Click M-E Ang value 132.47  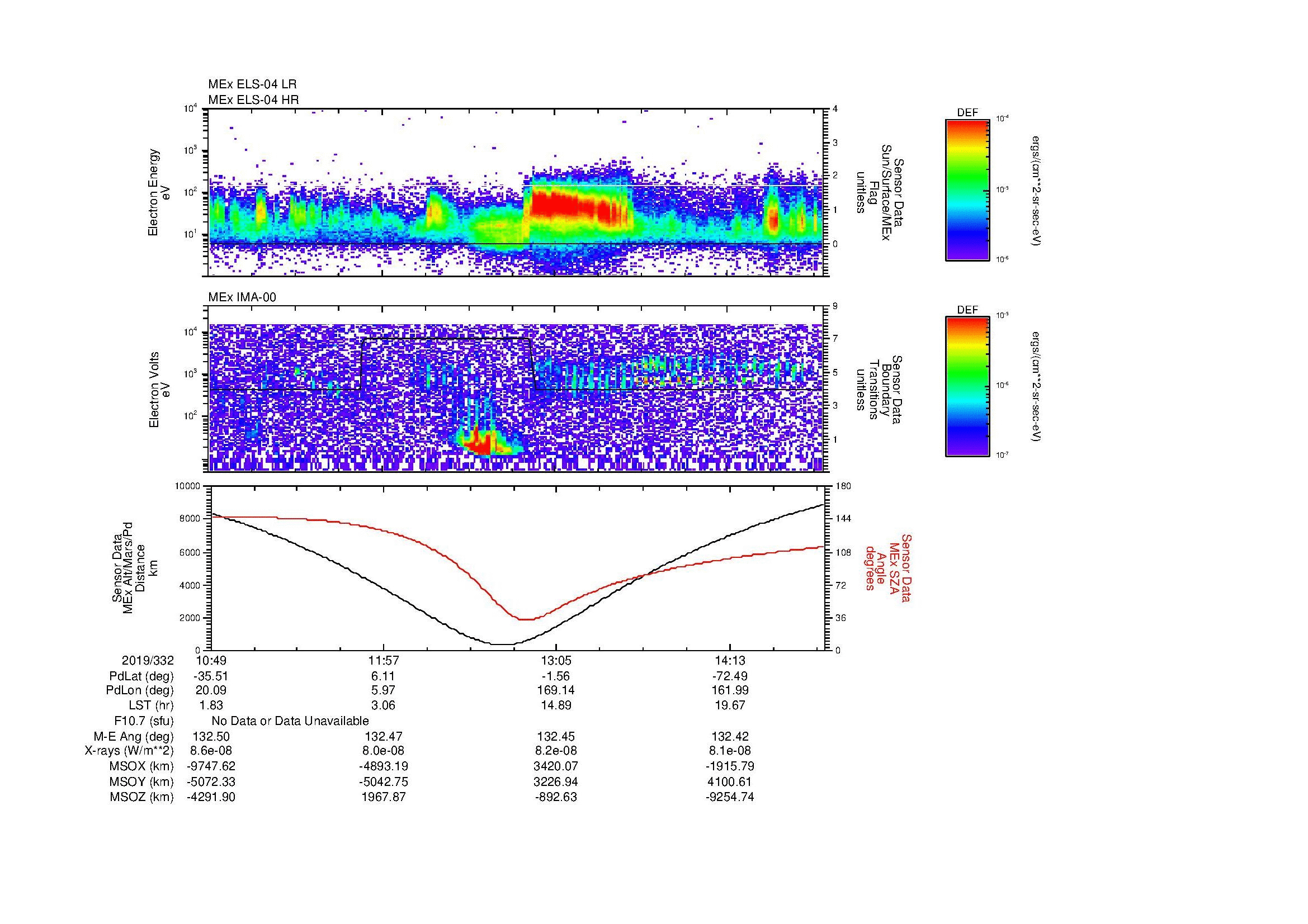click(x=384, y=736)
